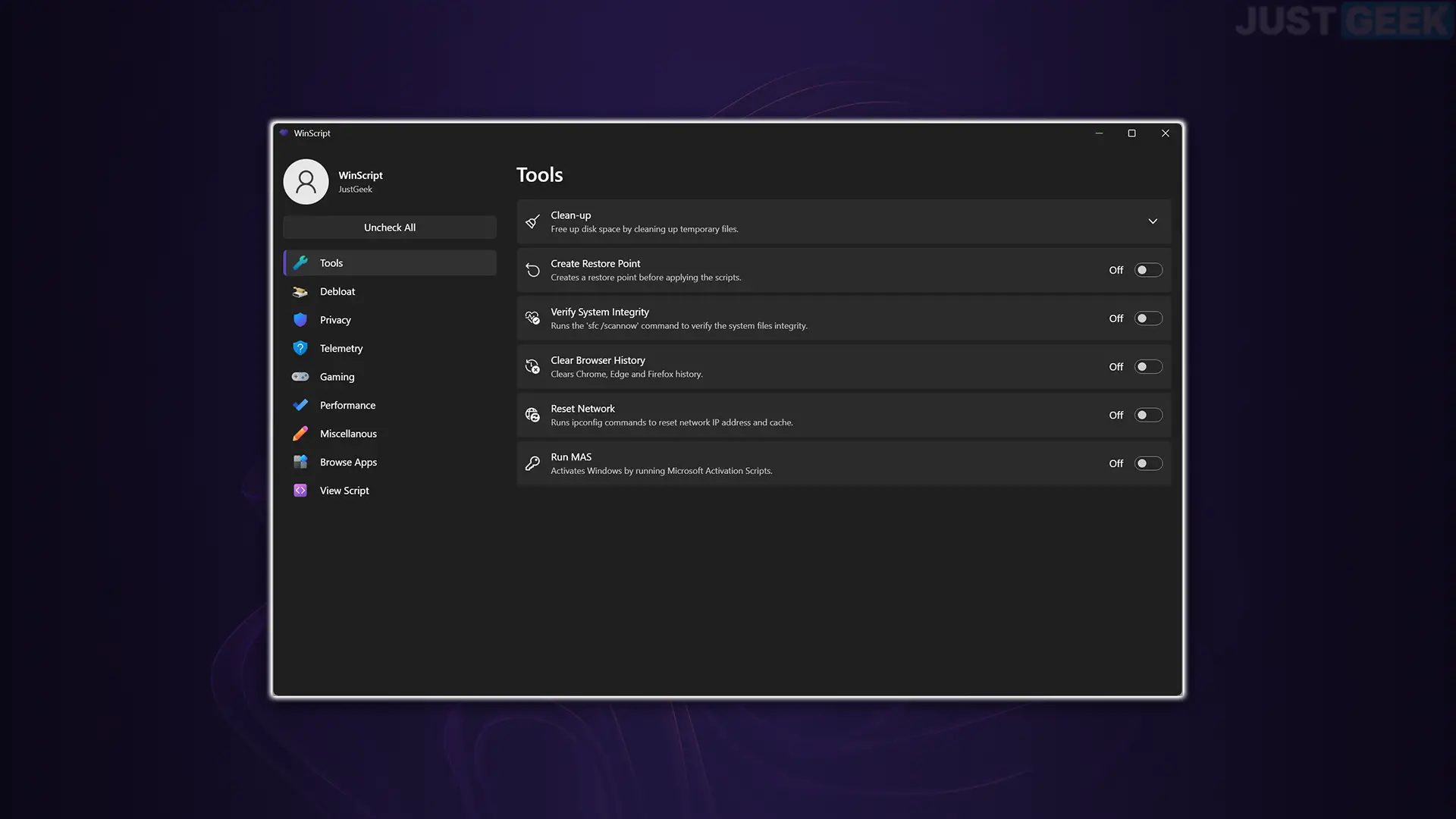
Task: Switch to the Telemetry page
Action: click(x=390, y=348)
